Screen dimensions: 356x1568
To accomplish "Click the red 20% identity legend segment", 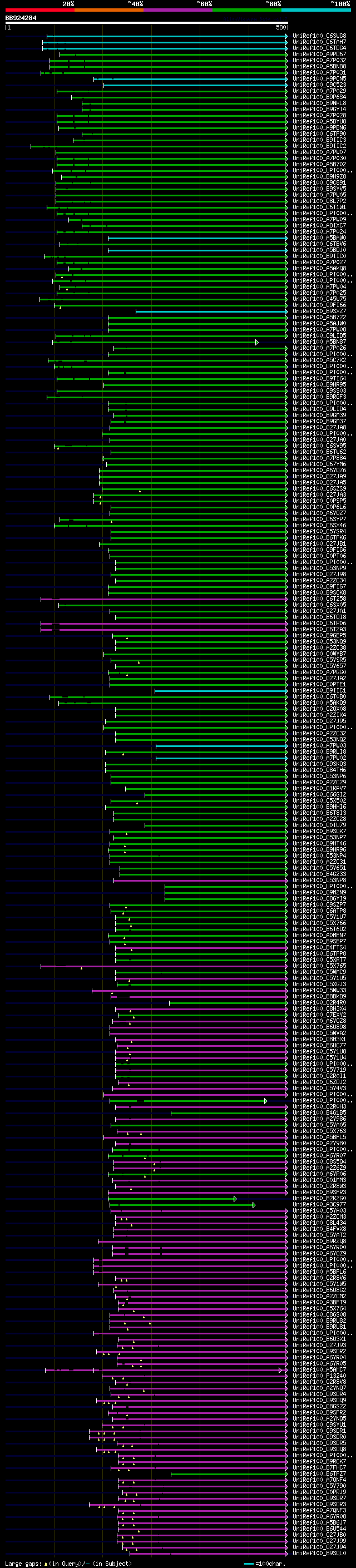I will (x=39, y=10).
